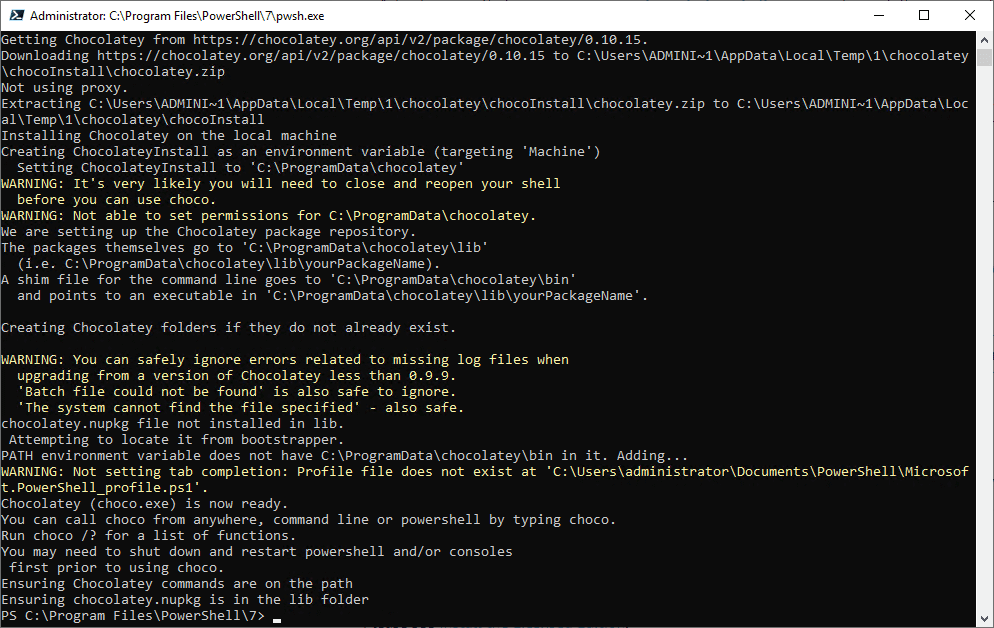Click 'first prior to using choco.' line
Screen dimensions: 994x628
click(117, 567)
